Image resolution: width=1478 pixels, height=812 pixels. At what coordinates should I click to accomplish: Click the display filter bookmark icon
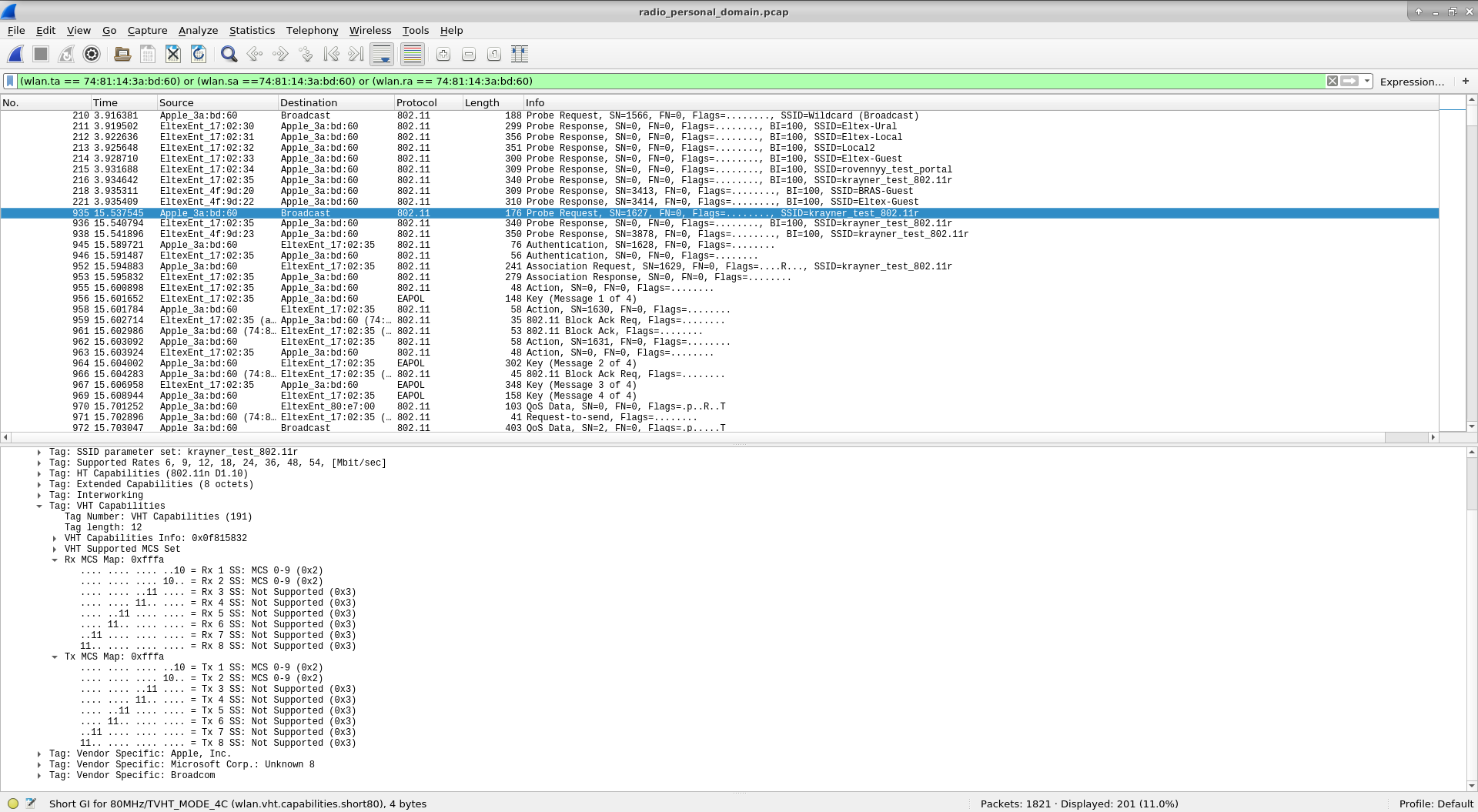pos(10,81)
